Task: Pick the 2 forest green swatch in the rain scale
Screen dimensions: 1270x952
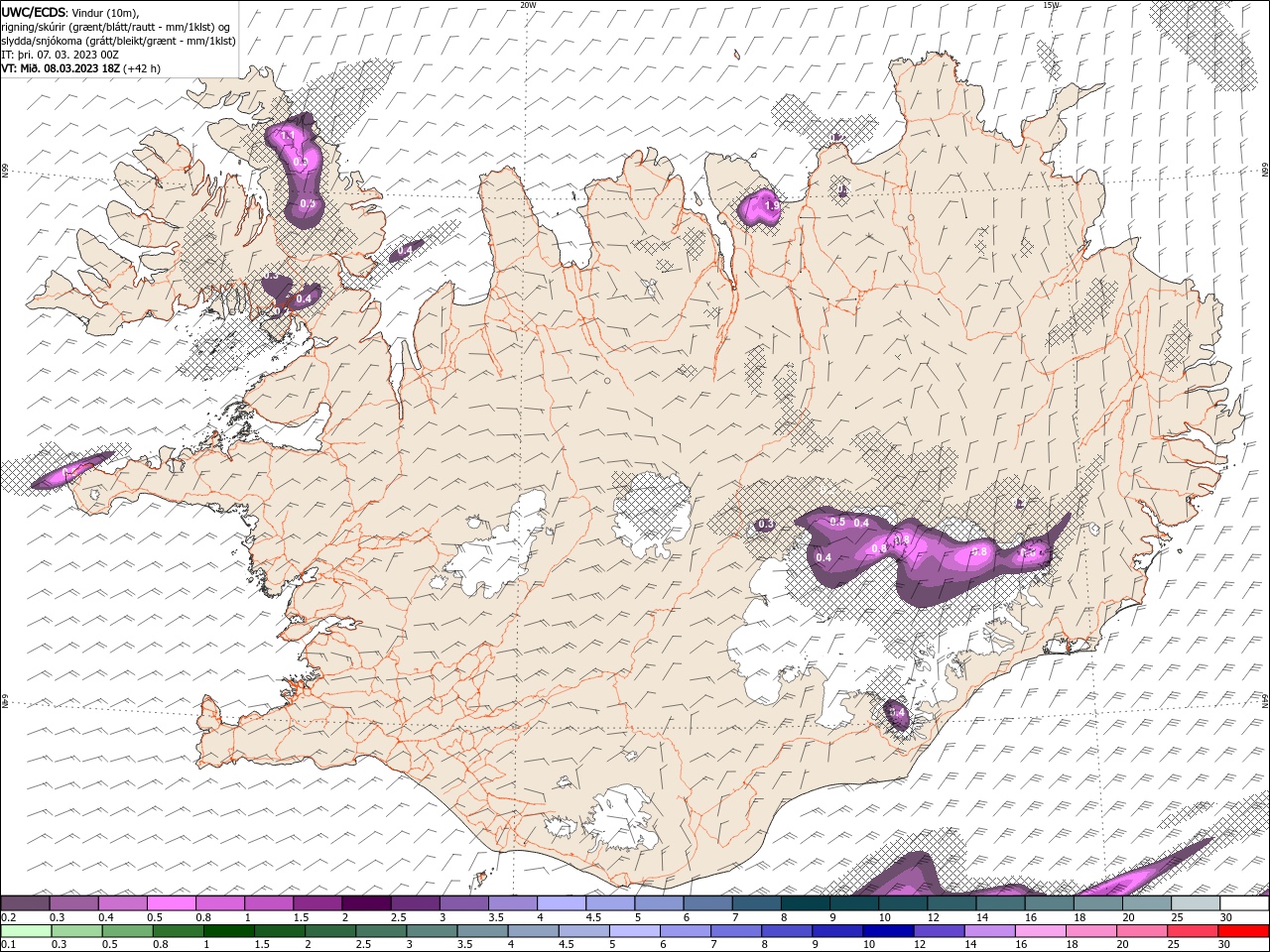Action: tap(330, 931)
